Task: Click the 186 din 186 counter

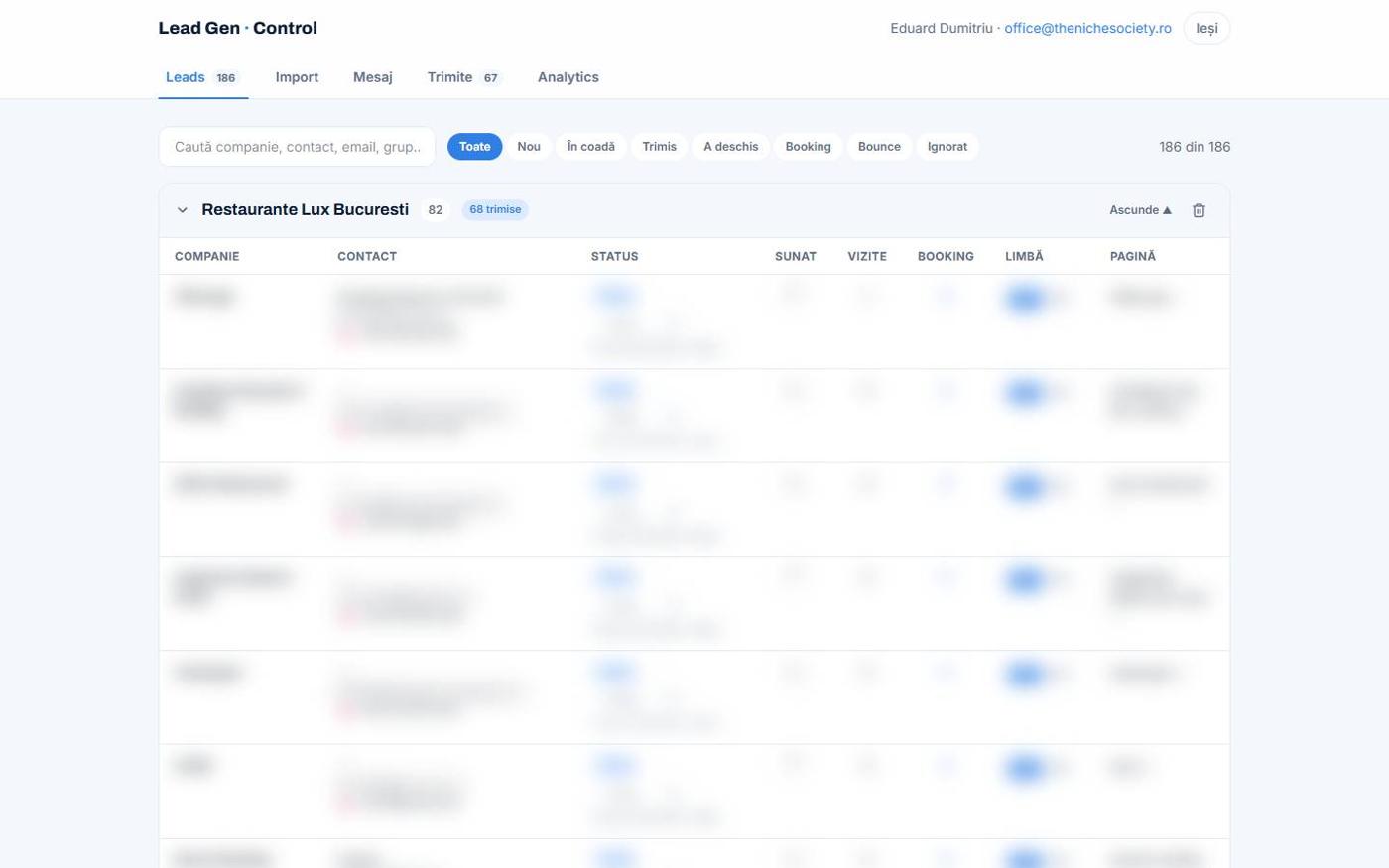Action: pos(1195,147)
